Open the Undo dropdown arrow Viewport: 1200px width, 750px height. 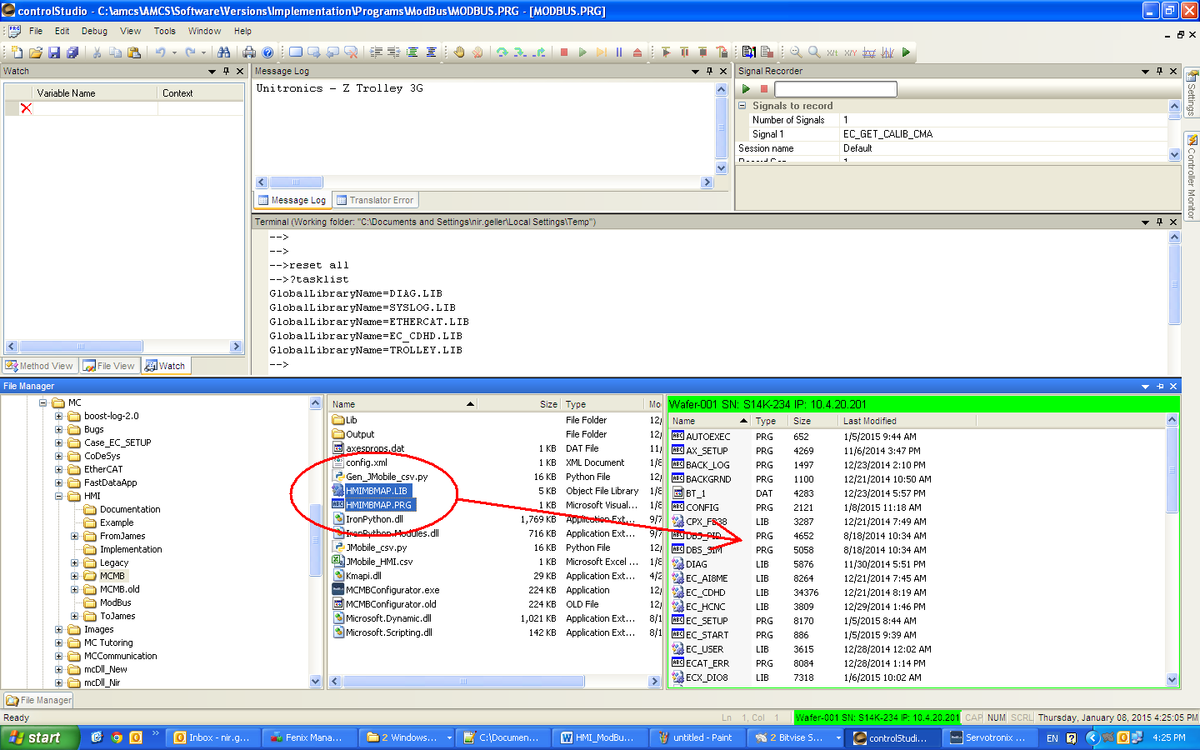click(x=172, y=51)
